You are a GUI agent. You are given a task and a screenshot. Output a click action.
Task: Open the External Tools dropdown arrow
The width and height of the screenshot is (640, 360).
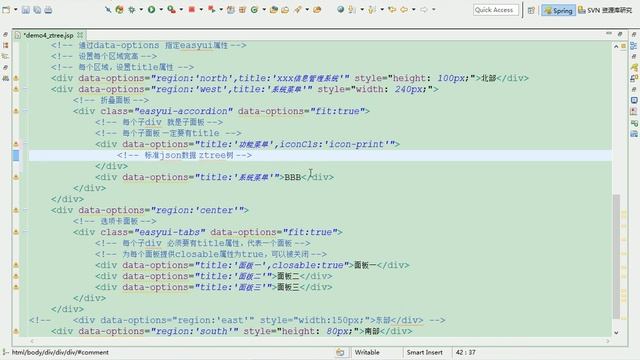click(181, 10)
